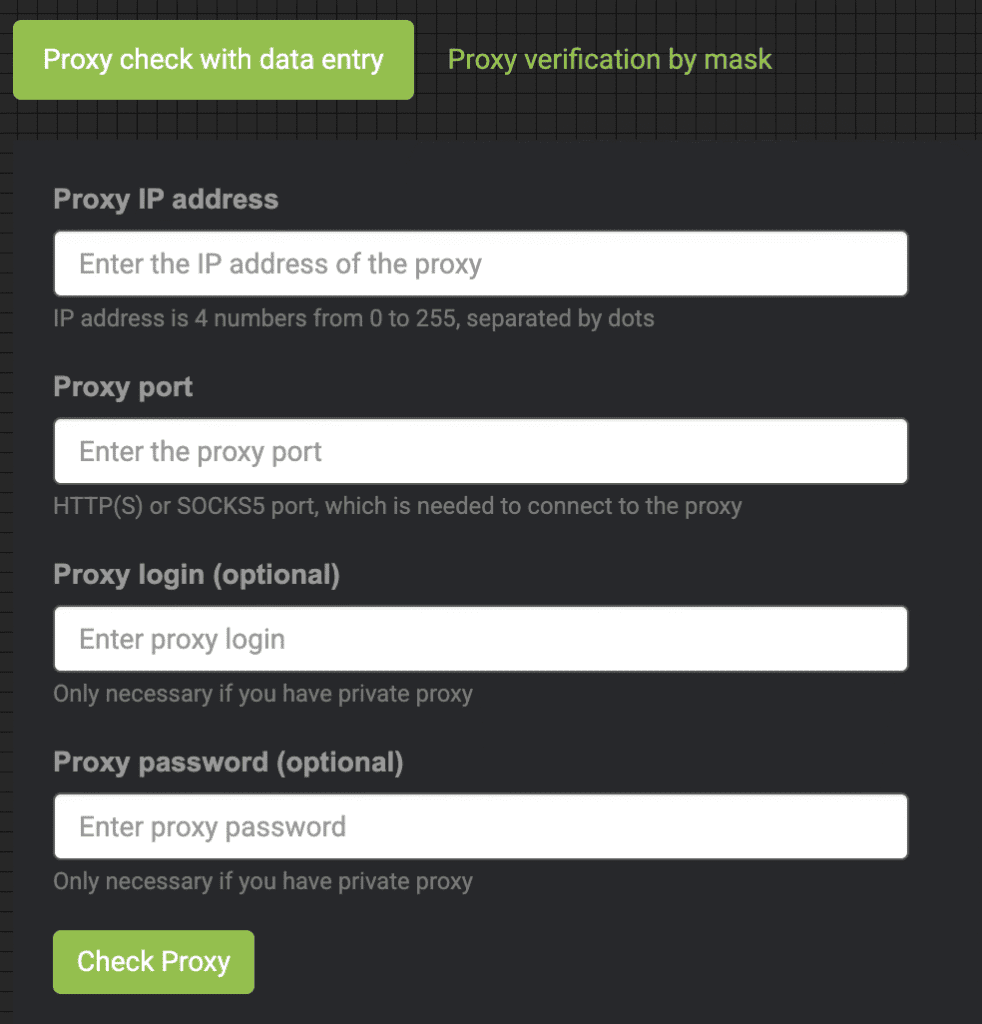Click the IP address format hint text

(x=353, y=318)
